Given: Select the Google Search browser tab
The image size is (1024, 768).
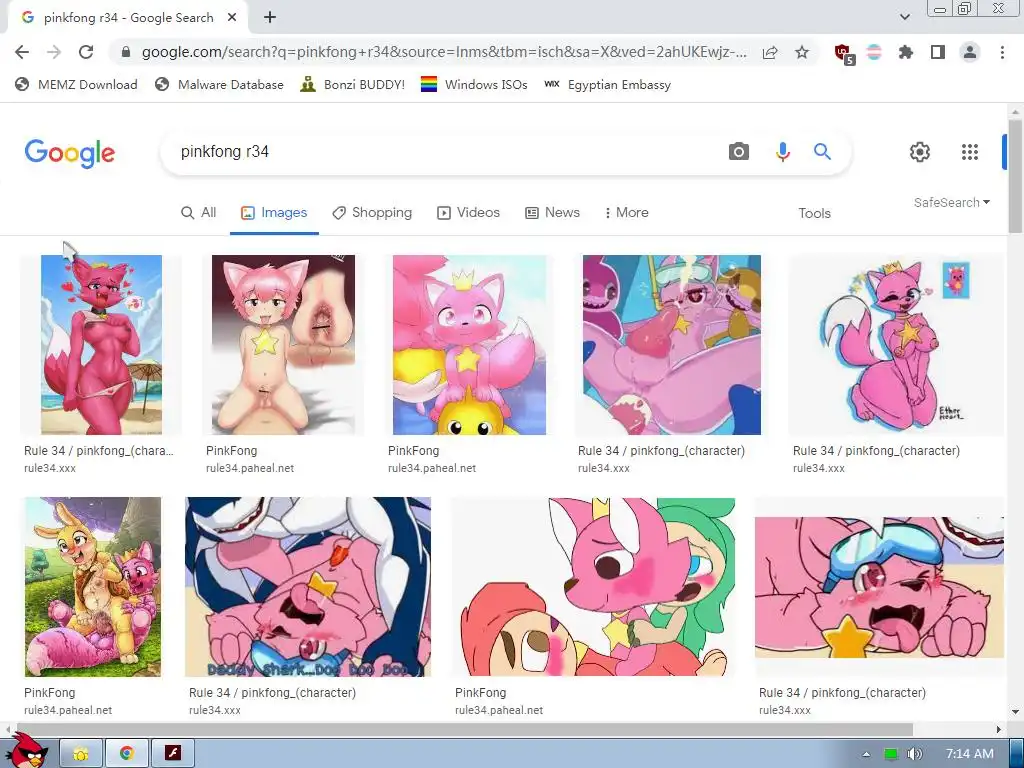Looking at the screenshot, I should pos(128,18).
